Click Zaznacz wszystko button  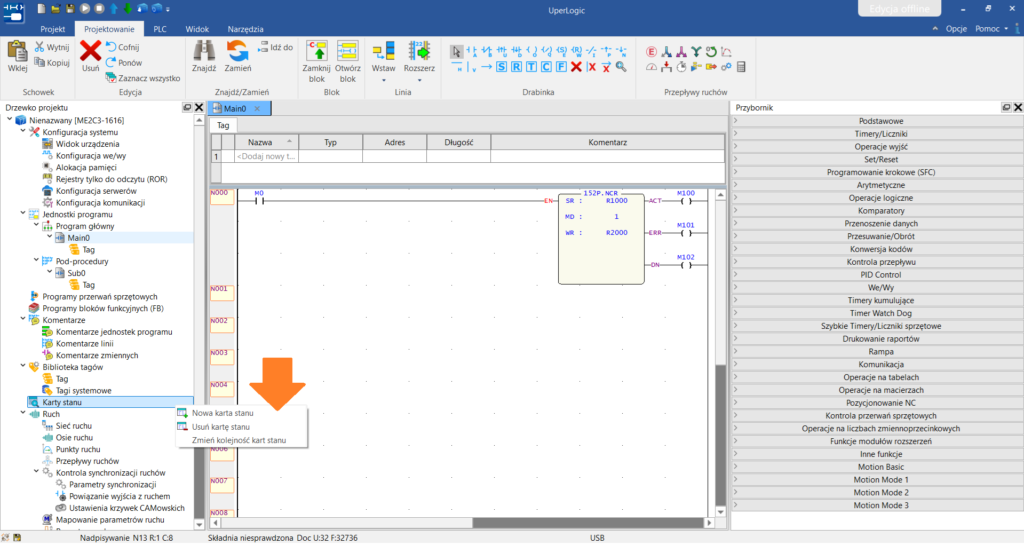click(x=143, y=78)
